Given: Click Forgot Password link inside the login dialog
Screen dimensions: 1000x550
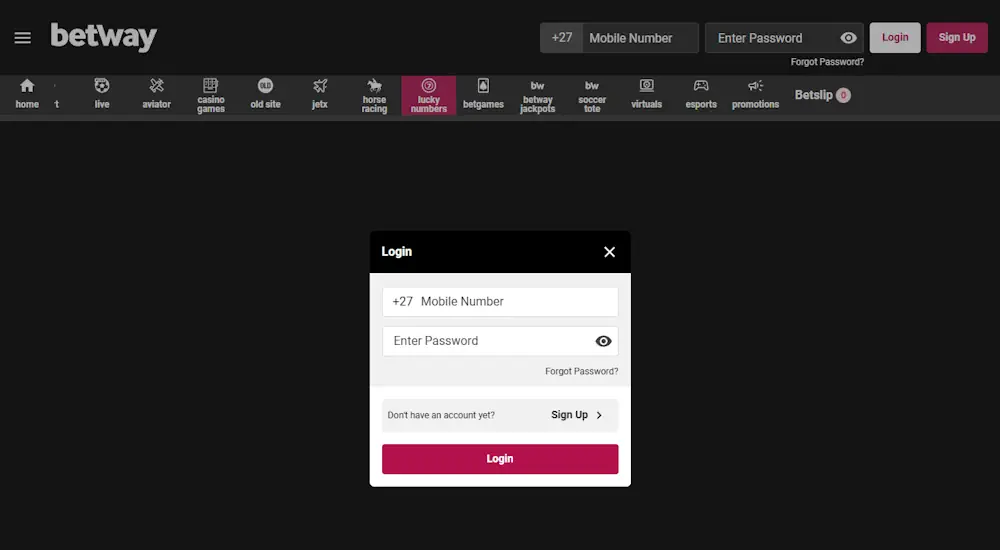Looking at the screenshot, I should click(581, 371).
